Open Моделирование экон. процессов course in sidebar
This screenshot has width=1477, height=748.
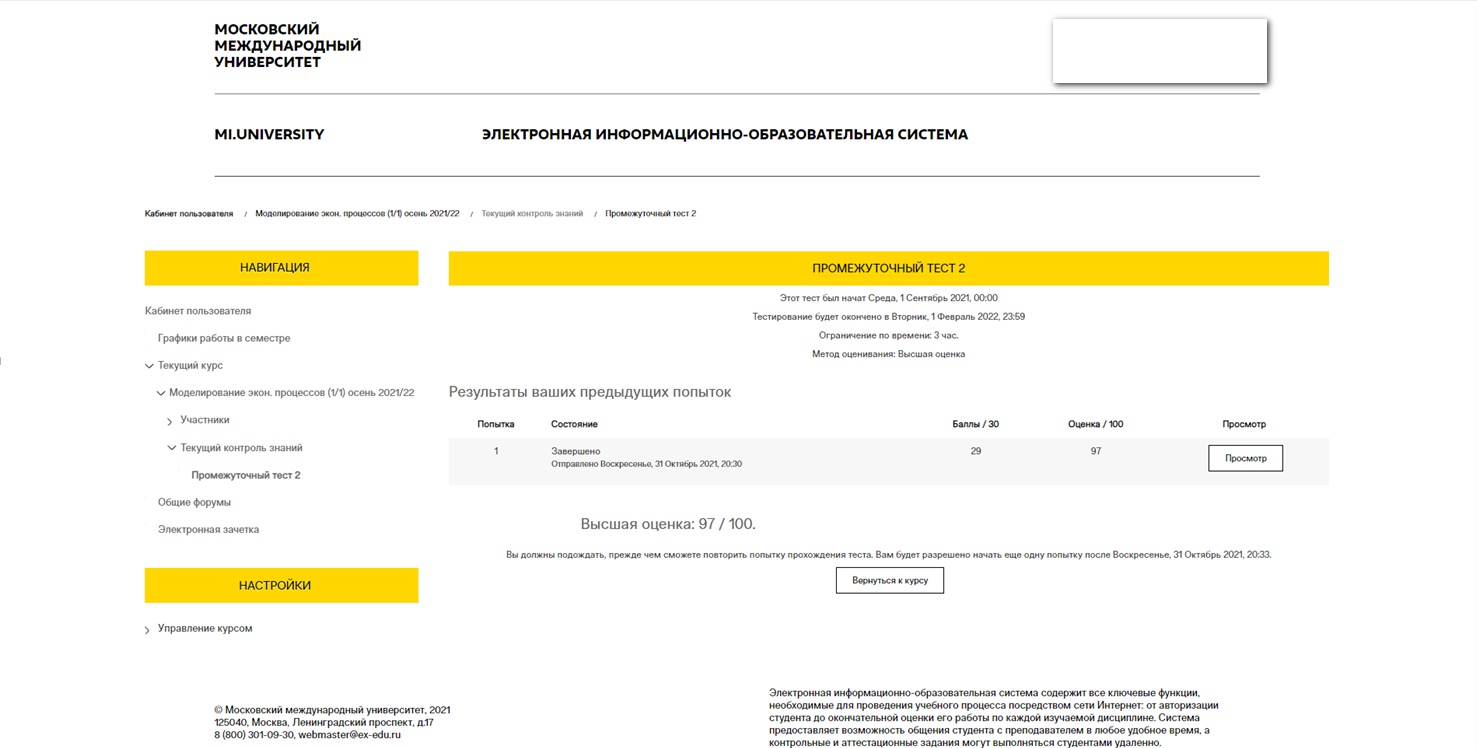pyautogui.click(x=291, y=393)
